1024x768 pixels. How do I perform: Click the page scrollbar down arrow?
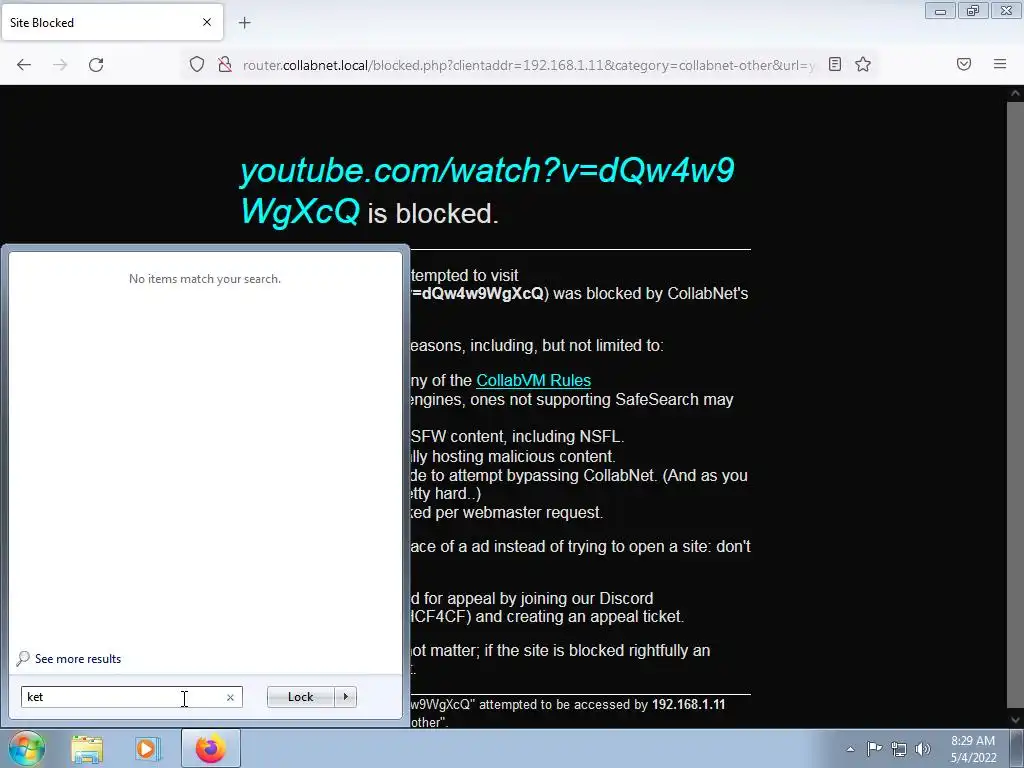[1015, 720]
